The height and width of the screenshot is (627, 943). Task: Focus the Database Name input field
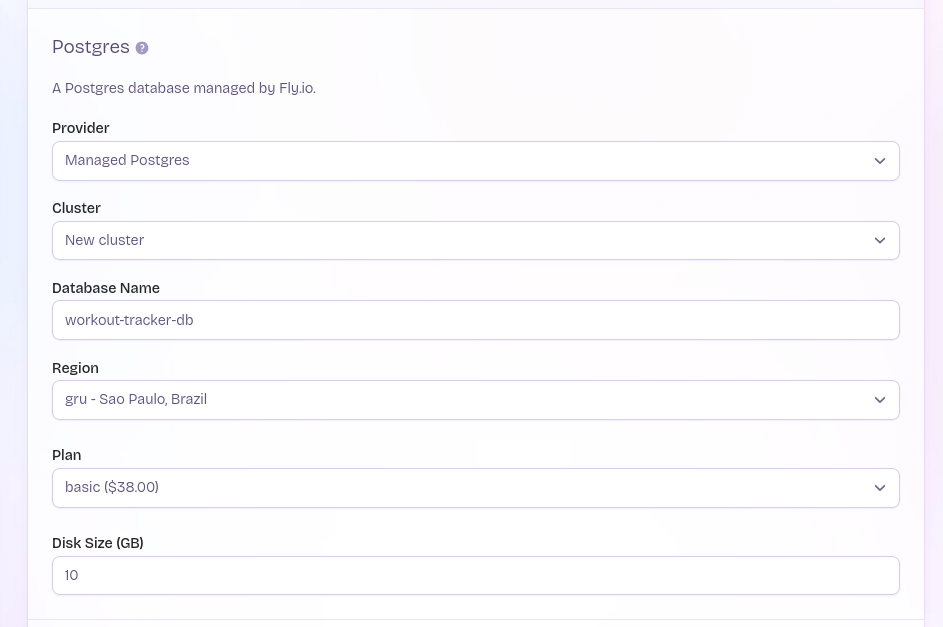coord(476,320)
